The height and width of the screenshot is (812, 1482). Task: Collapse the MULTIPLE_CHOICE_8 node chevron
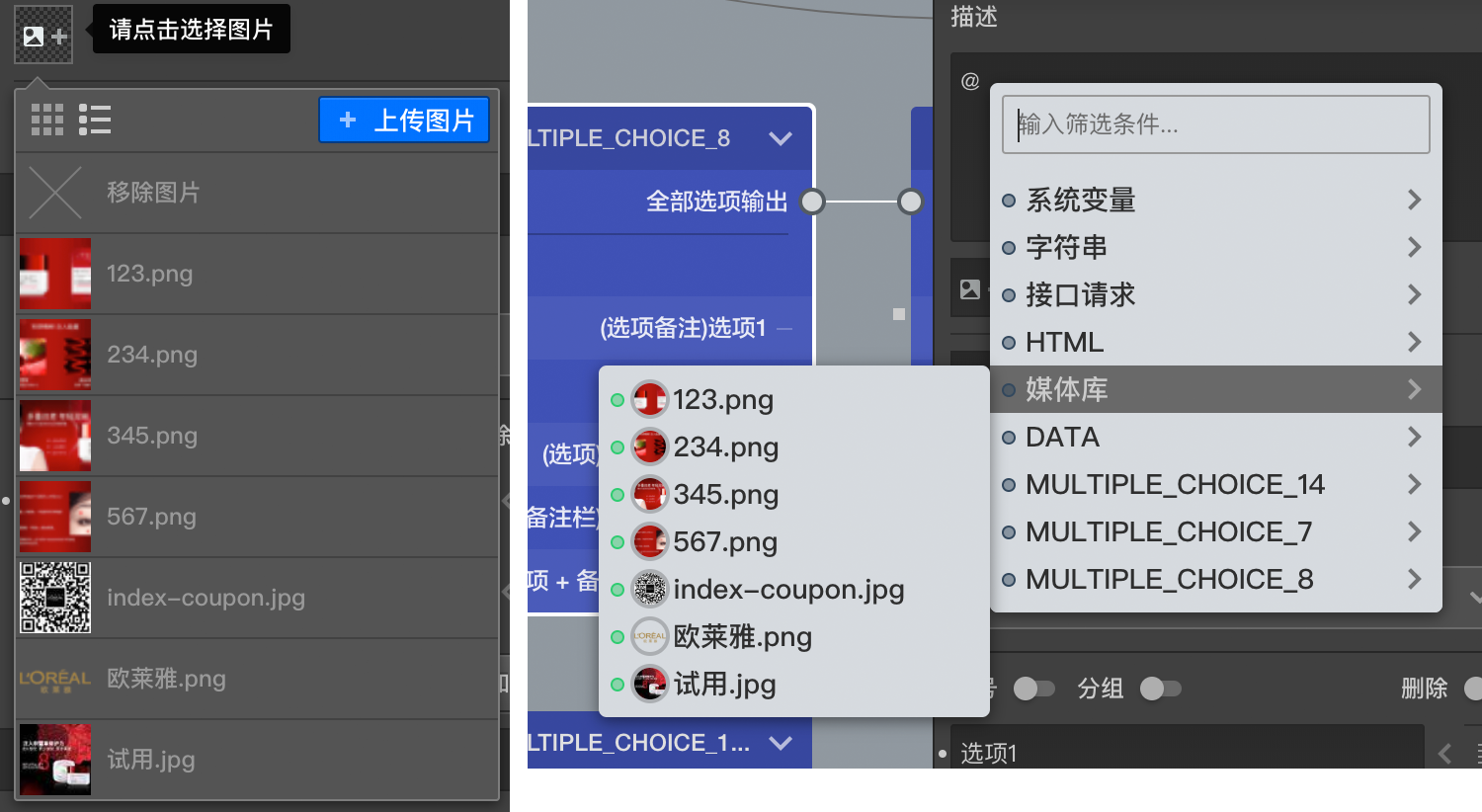781,138
